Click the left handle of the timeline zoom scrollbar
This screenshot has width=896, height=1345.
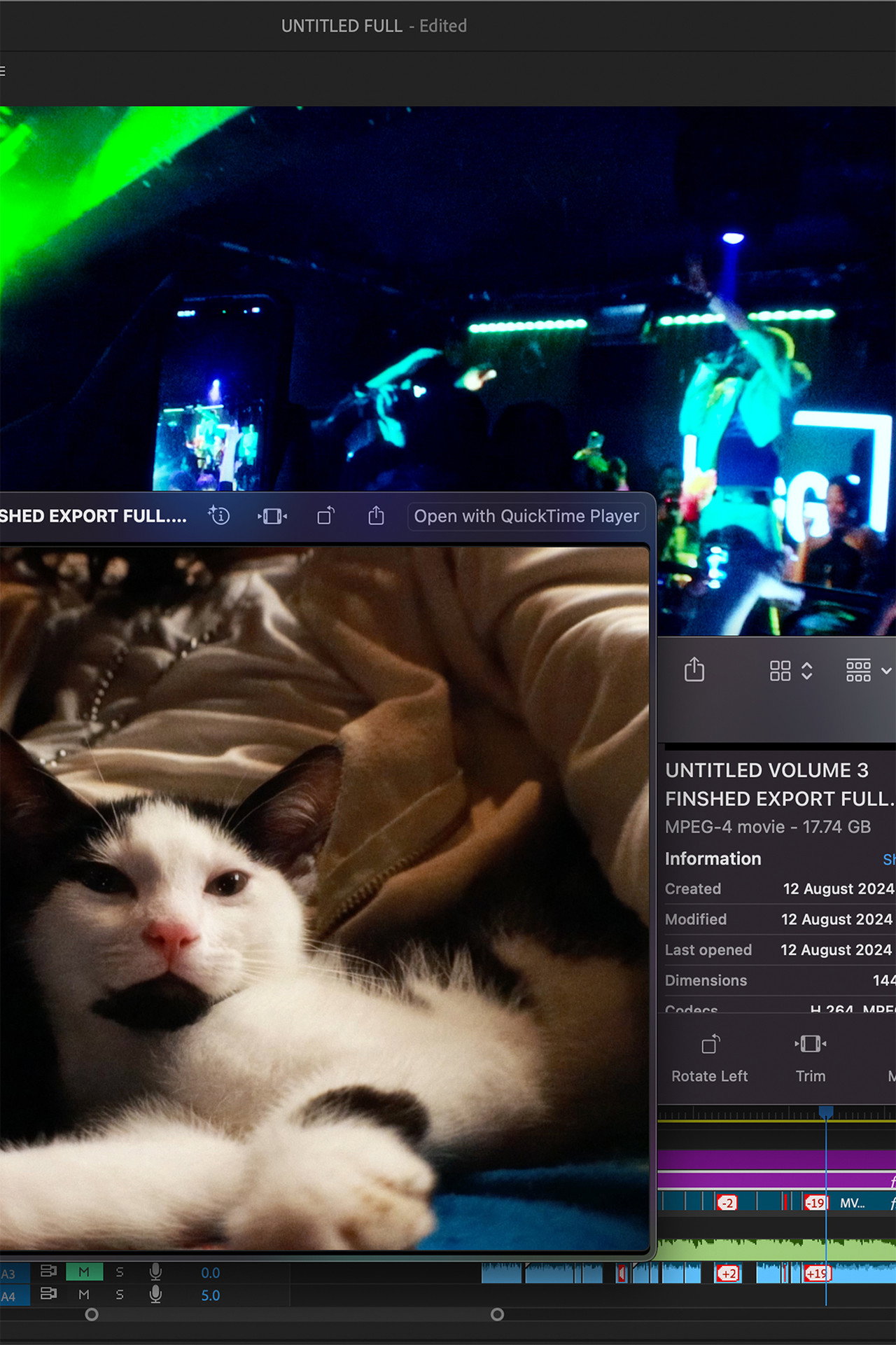(92, 1315)
